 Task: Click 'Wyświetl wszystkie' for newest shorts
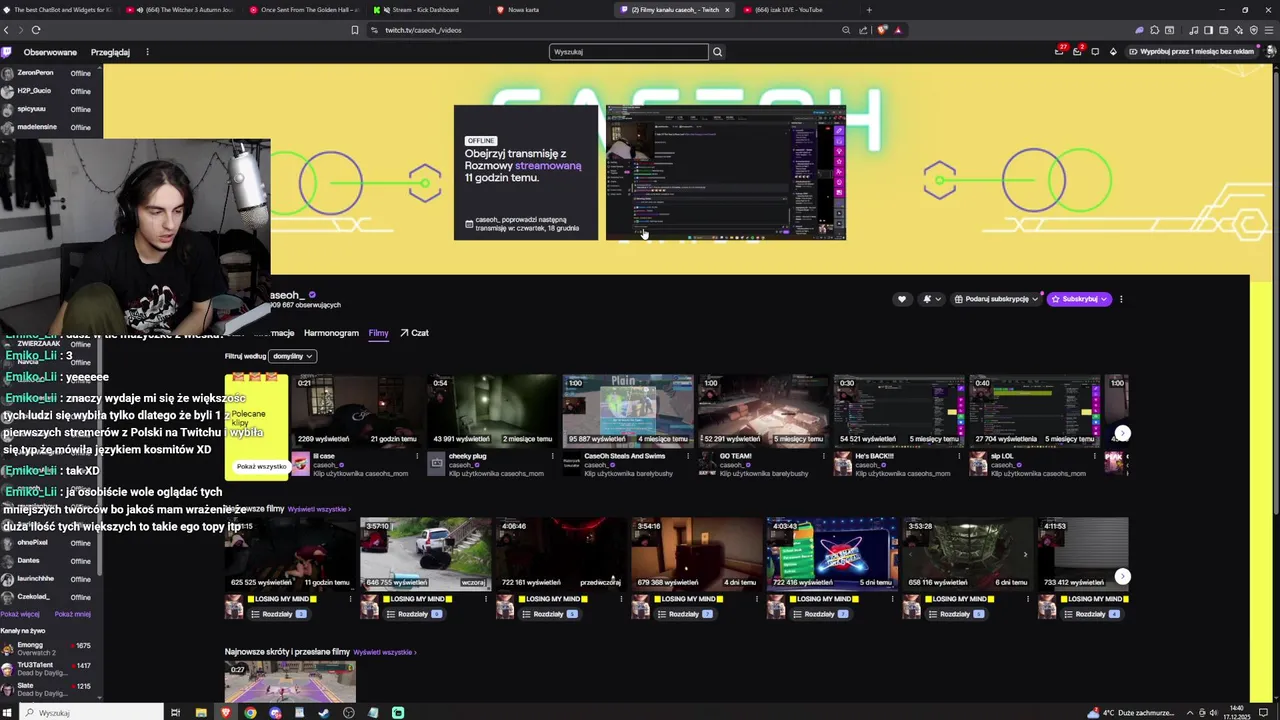(x=385, y=652)
